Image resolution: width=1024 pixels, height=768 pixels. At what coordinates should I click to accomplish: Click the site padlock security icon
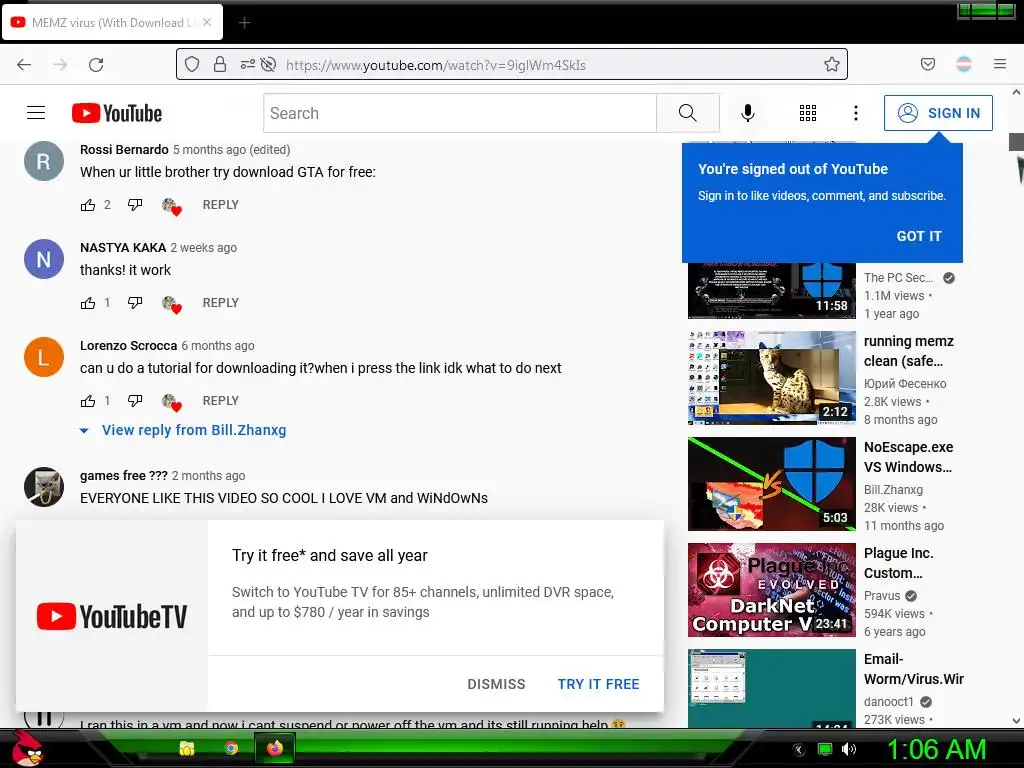pyautogui.click(x=220, y=64)
